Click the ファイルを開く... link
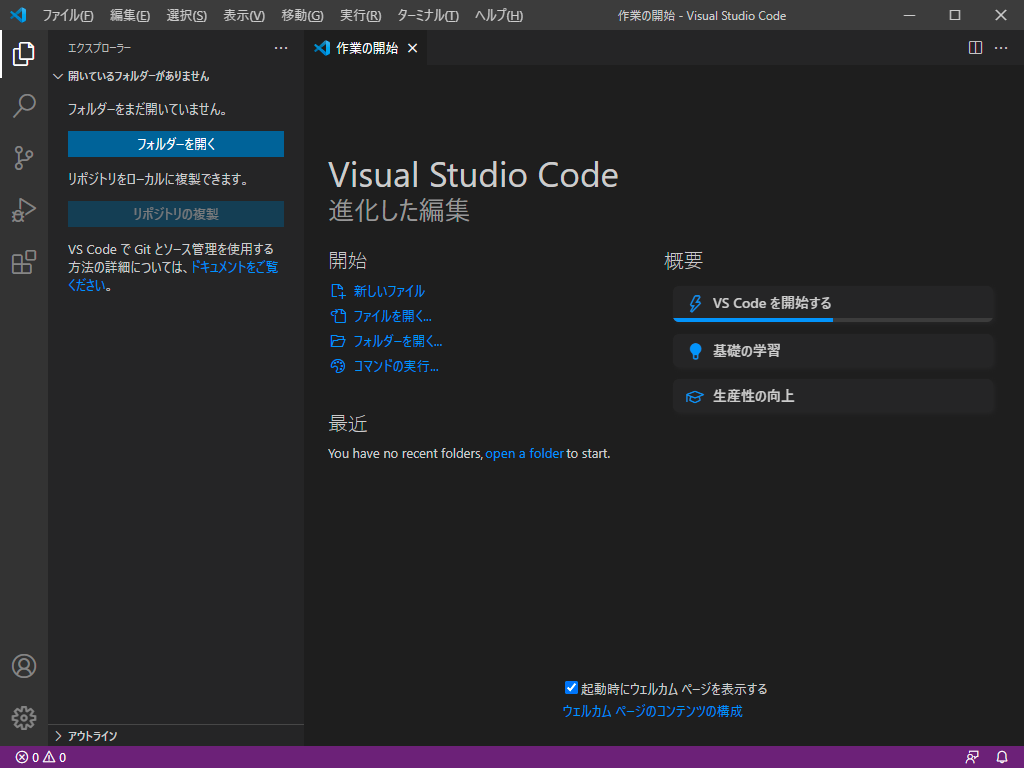Screen dimensions: 1024x768 392,316
